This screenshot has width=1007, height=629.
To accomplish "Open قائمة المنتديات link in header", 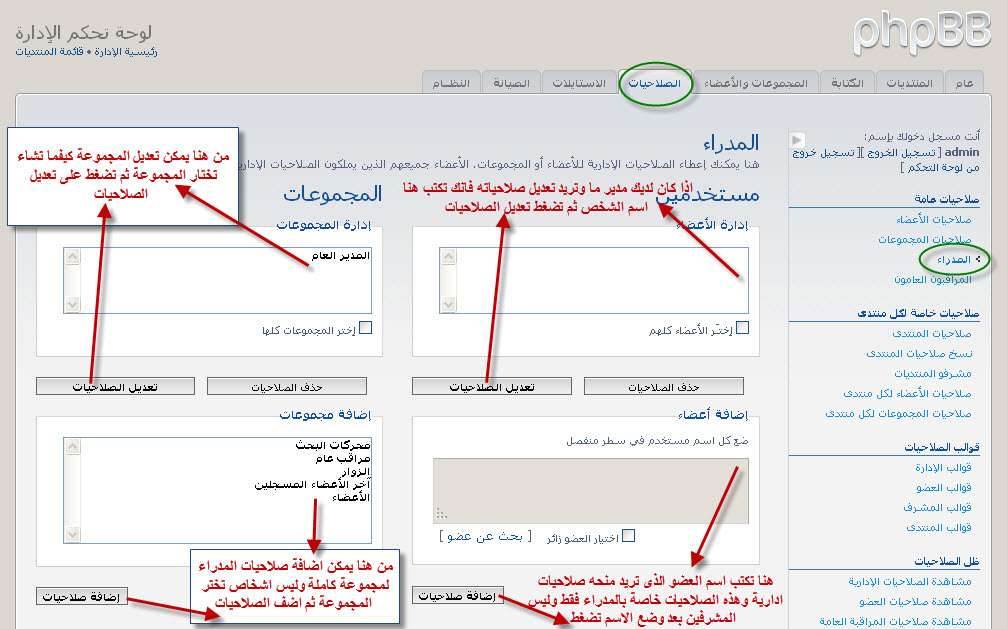I will click(x=49, y=51).
